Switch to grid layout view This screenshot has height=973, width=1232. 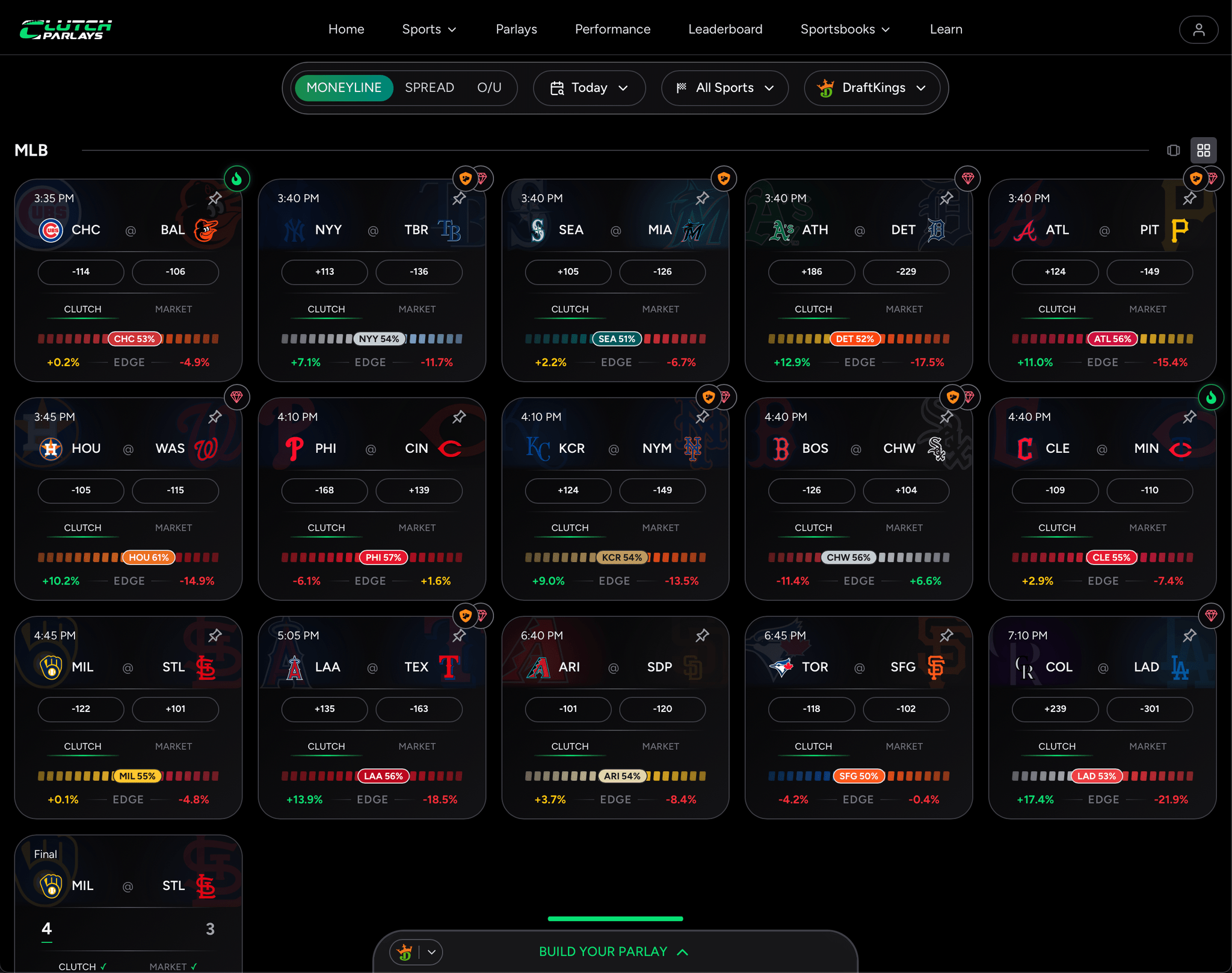pyautogui.click(x=1203, y=150)
